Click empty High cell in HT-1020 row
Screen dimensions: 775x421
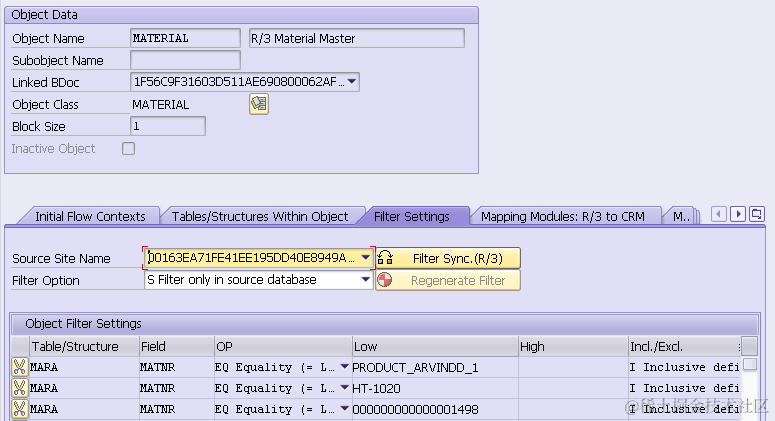573,388
